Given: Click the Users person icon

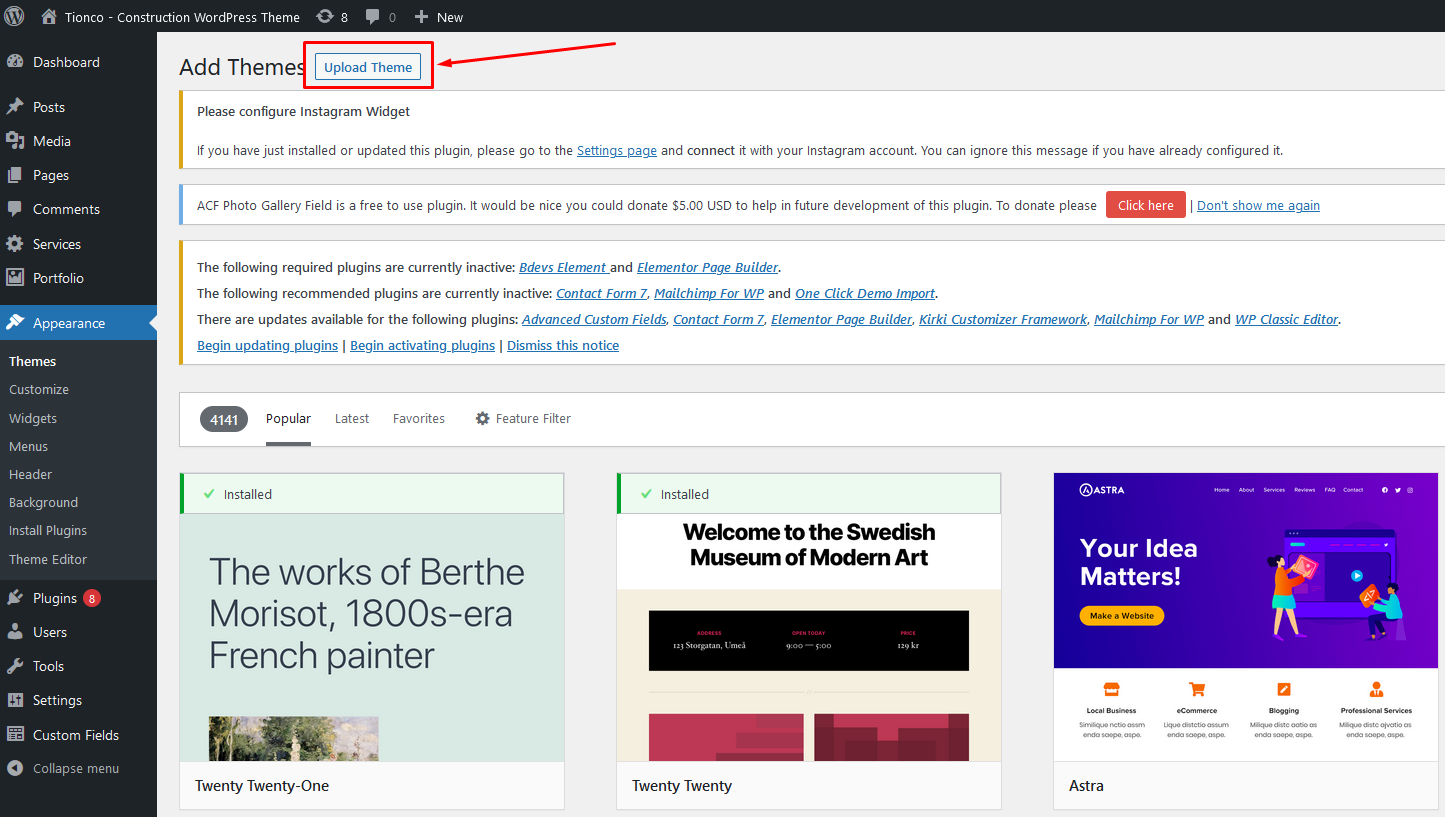Looking at the screenshot, I should [15, 632].
